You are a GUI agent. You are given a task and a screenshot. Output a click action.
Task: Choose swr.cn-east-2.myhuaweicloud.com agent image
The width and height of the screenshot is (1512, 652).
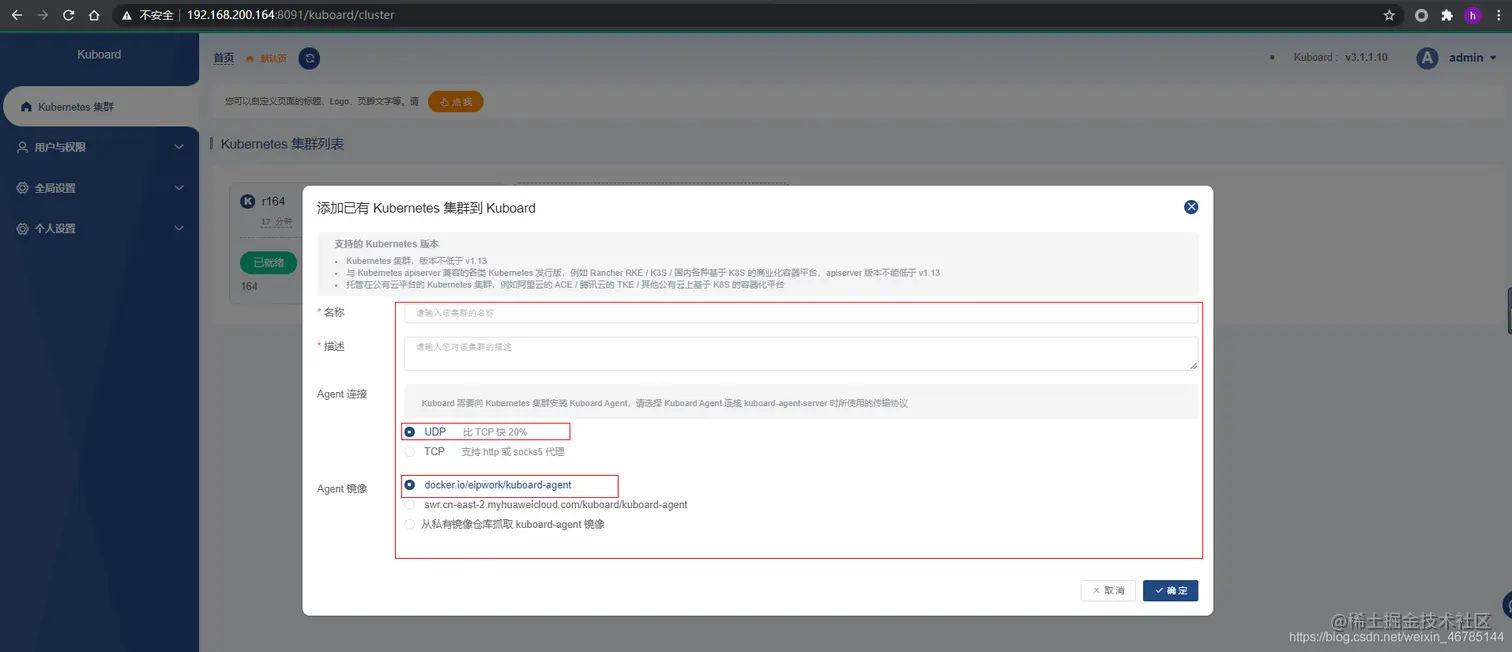coord(409,505)
